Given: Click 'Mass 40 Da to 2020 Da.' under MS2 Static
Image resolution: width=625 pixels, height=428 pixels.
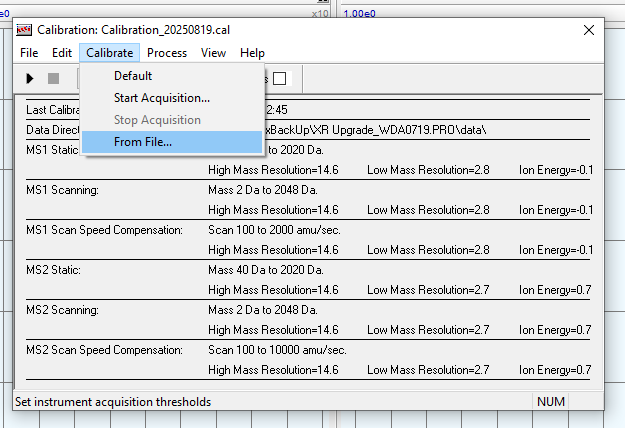Looking at the screenshot, I should [266, 270].
